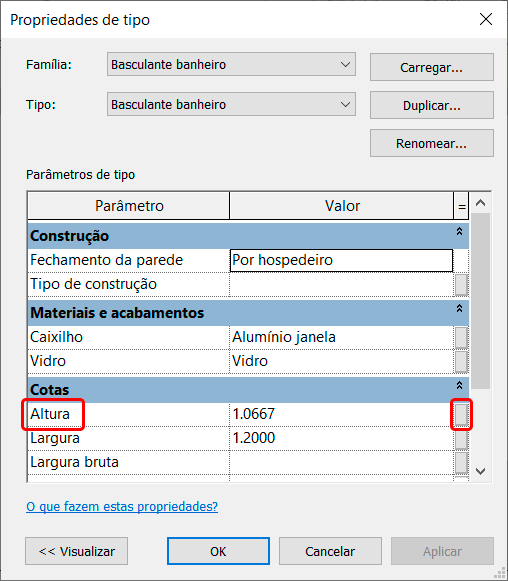Click the scrollbar down arrow in parameters list

pos(481,471)
